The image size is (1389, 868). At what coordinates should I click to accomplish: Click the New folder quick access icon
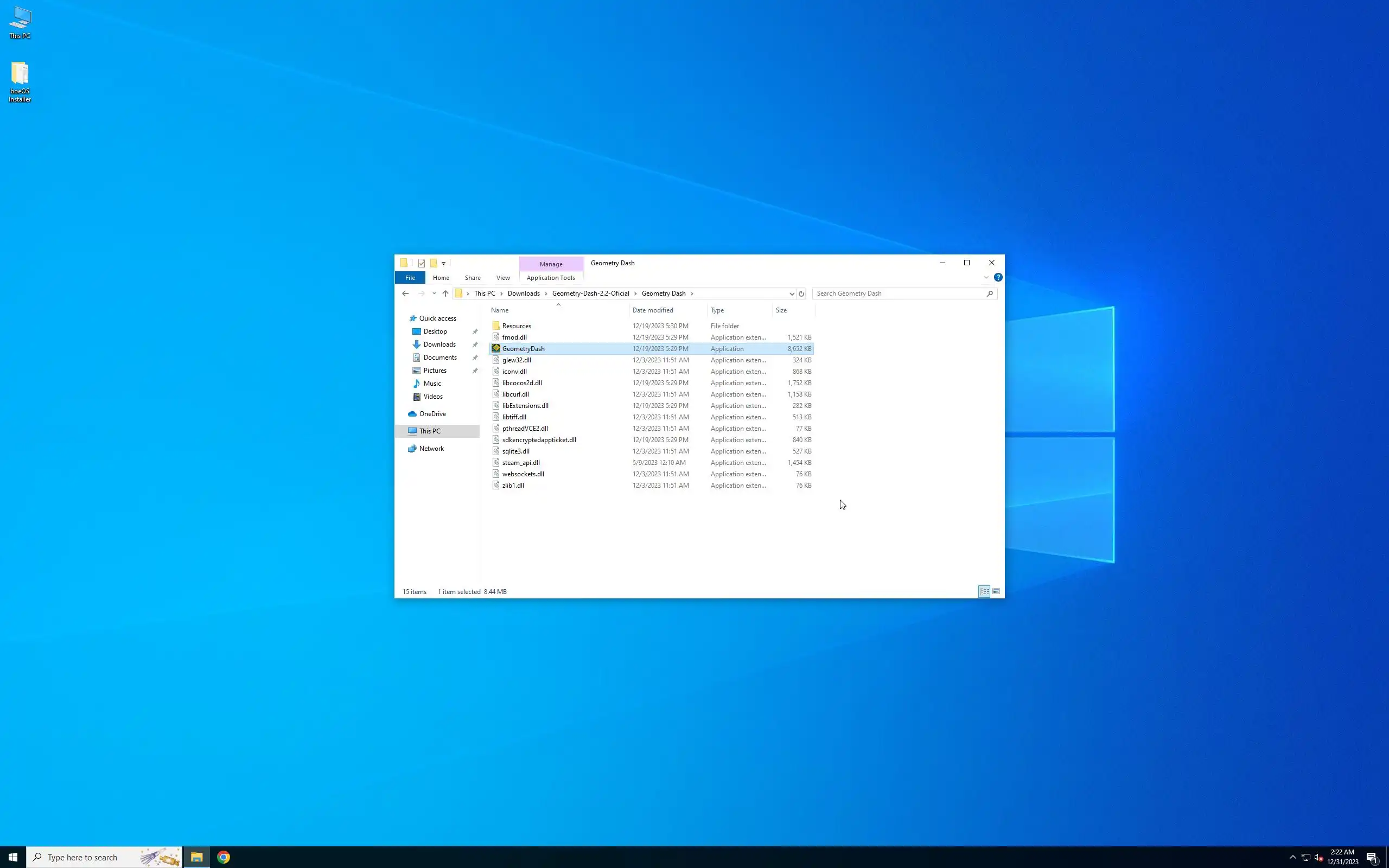(x=434, y=263)
